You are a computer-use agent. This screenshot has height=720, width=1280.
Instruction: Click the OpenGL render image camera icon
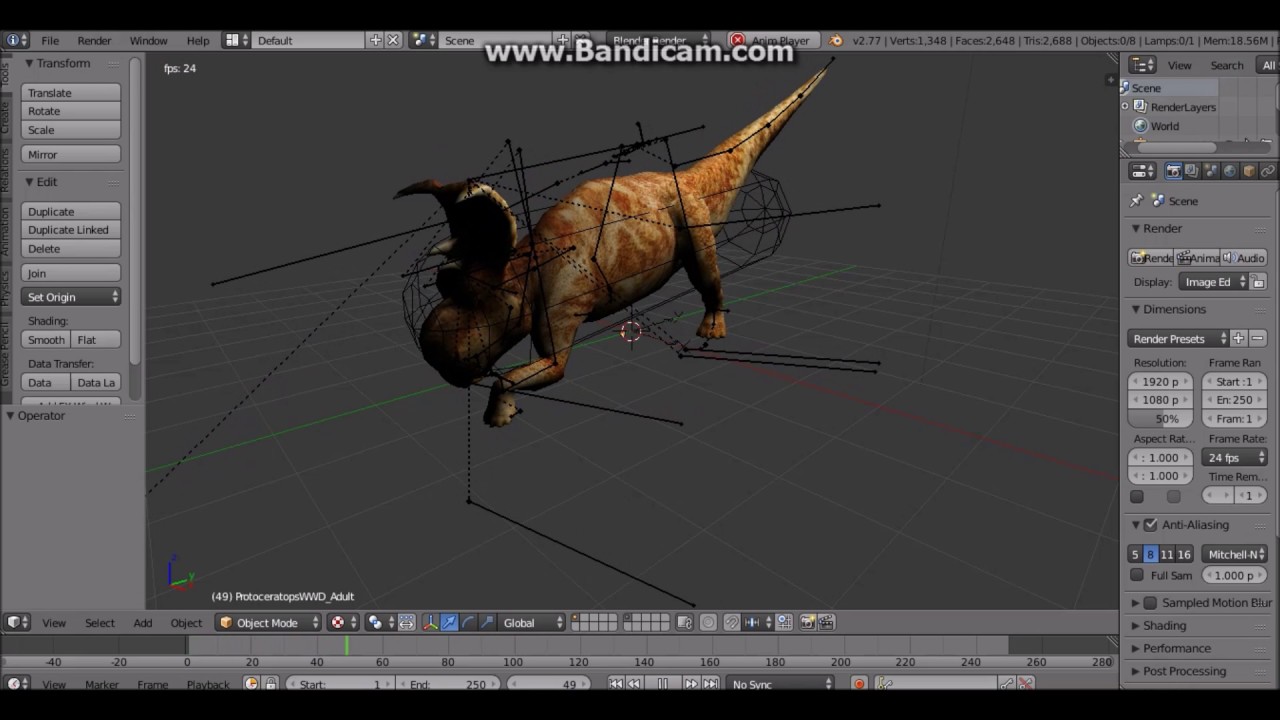pos(806,622)
